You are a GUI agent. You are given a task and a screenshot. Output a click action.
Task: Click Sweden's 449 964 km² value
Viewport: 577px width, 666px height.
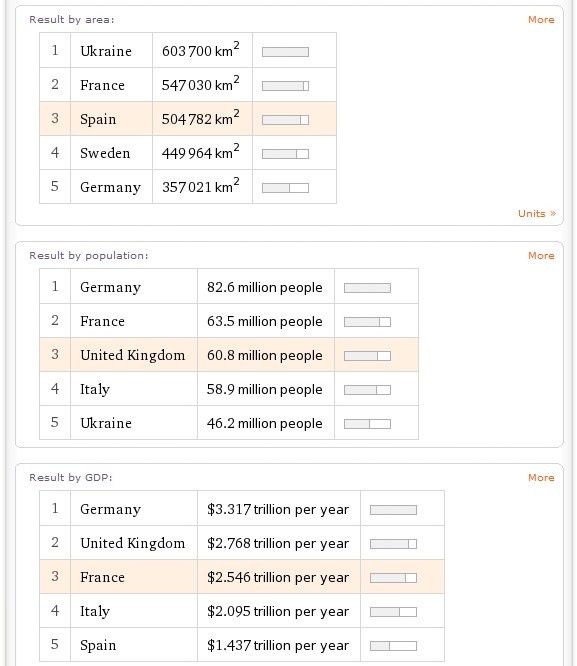[x=201, y=152]
